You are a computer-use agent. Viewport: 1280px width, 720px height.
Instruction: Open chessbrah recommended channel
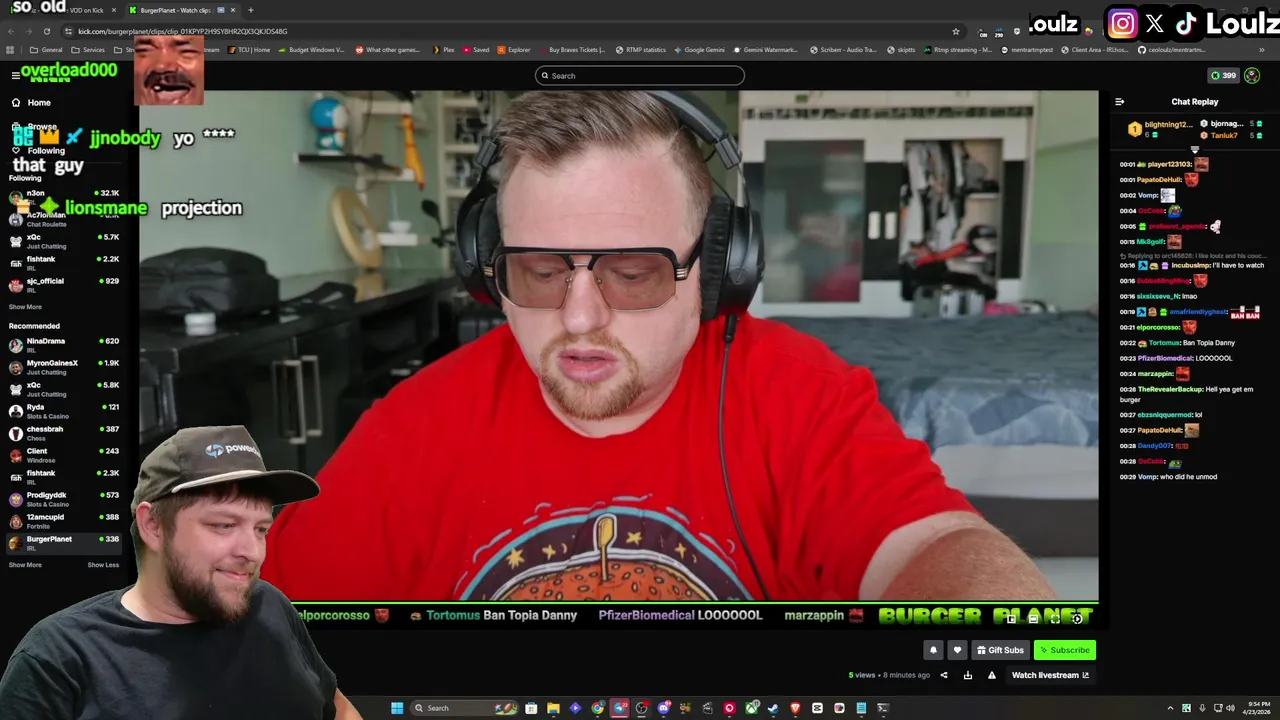pyautogui.click(x=64, y=432)
